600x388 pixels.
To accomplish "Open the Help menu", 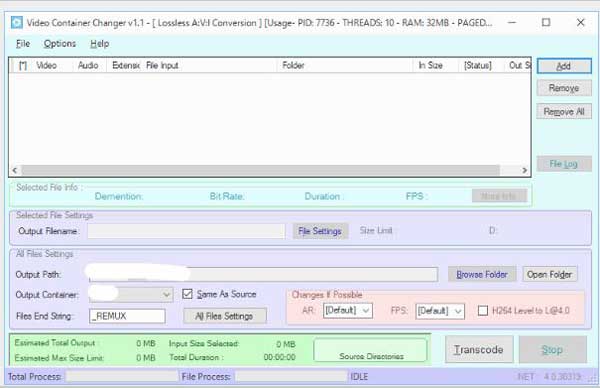I will pos(99,44).
